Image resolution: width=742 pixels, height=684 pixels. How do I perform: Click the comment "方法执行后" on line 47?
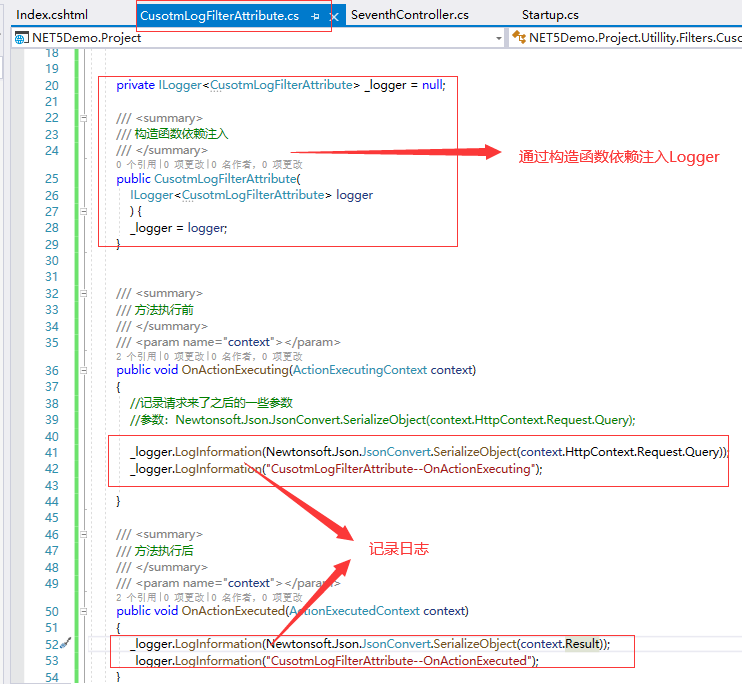[x=164, y=551]
